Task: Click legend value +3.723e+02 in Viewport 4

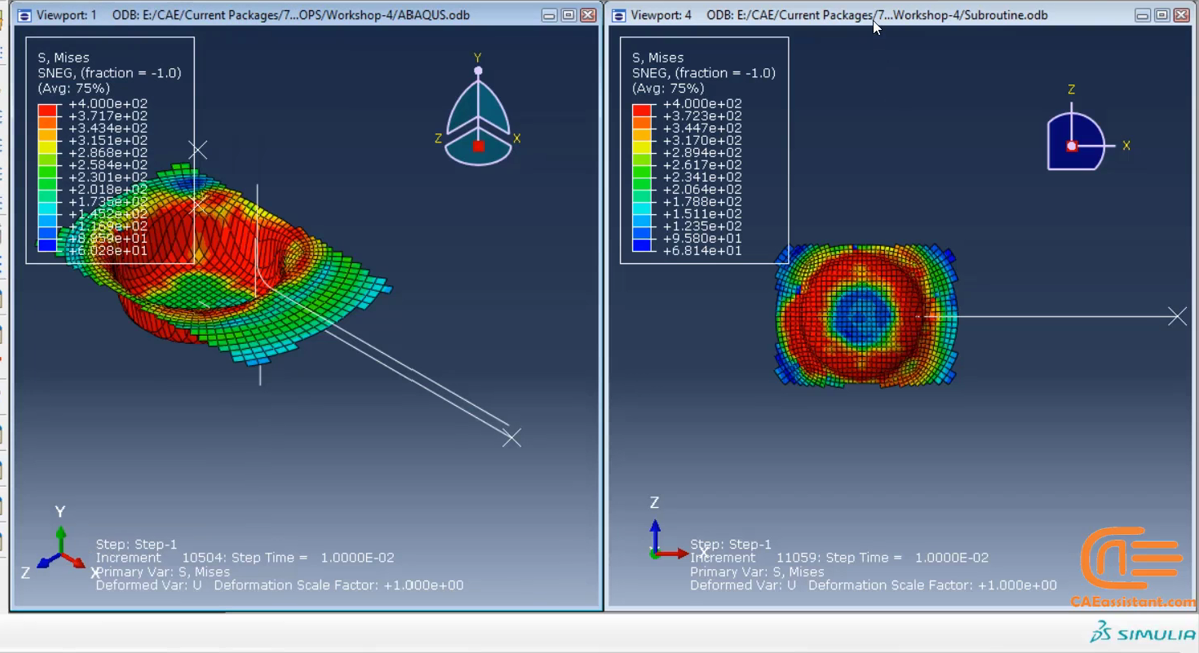Action: 702,116
